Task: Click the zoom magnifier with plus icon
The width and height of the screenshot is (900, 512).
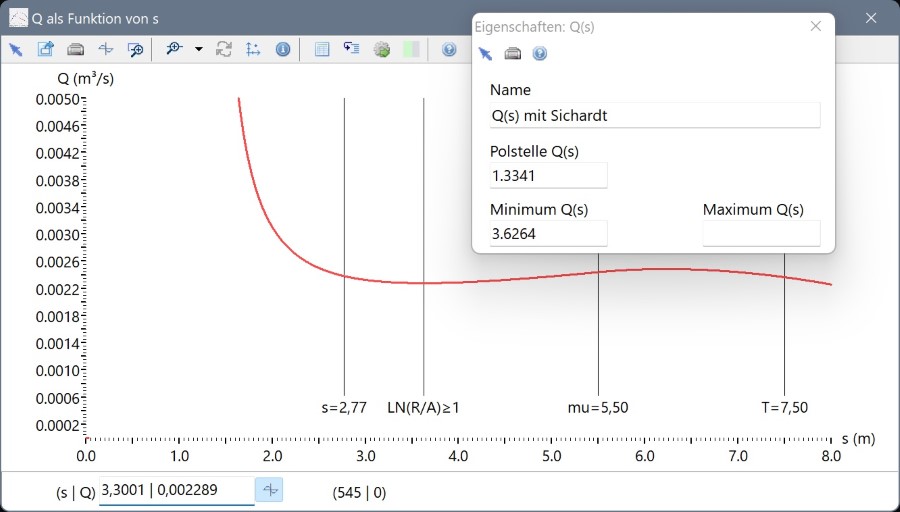Action: click(175, 49)
